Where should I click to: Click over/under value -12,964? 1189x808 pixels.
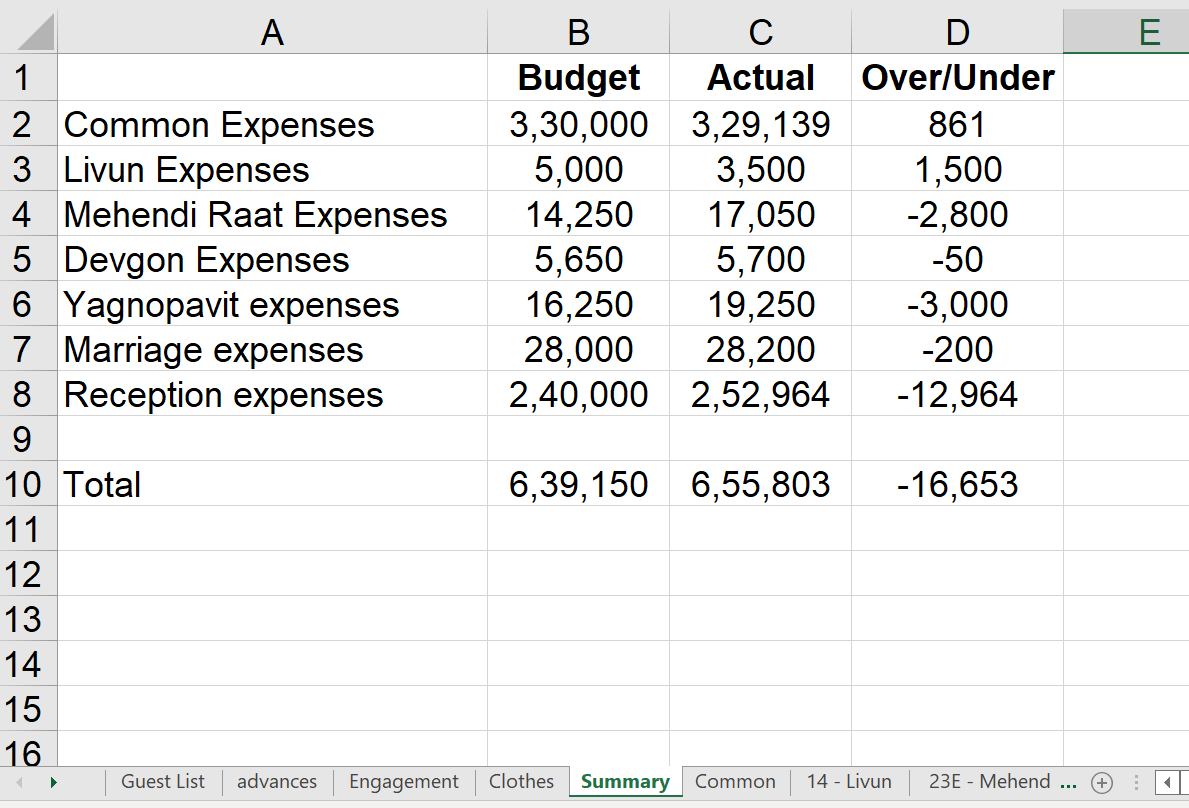tap(958, 393)
